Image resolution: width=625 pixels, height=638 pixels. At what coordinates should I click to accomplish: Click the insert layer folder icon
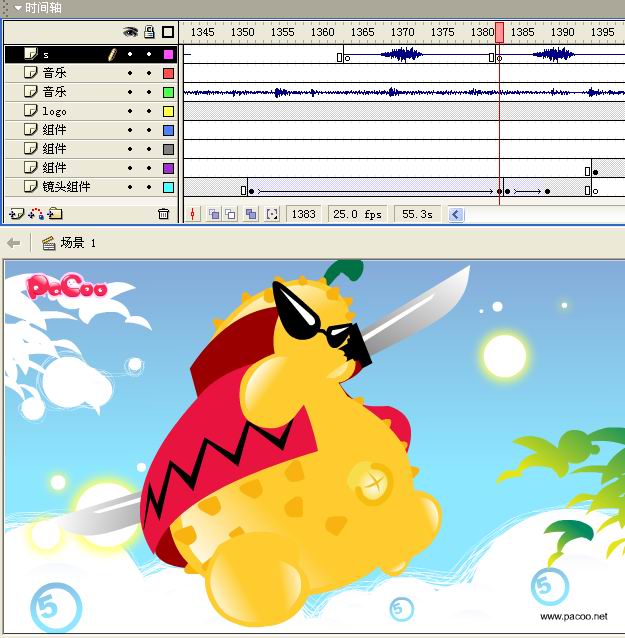pos(55,214)
